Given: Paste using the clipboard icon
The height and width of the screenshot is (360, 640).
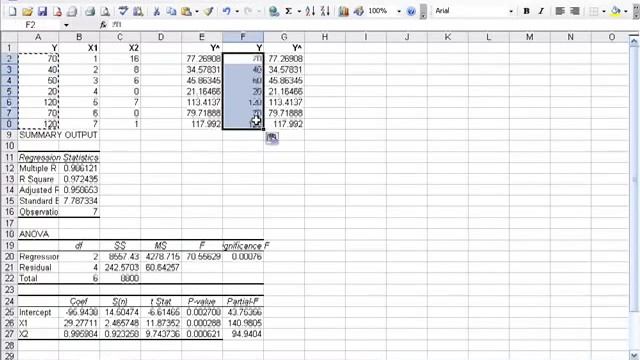Looking at the screenshot, I should [x=186, y=11].
